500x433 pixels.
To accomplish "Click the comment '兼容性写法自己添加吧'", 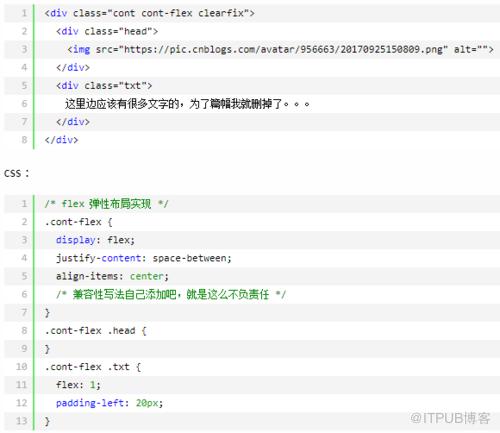I will pos(171,294).
